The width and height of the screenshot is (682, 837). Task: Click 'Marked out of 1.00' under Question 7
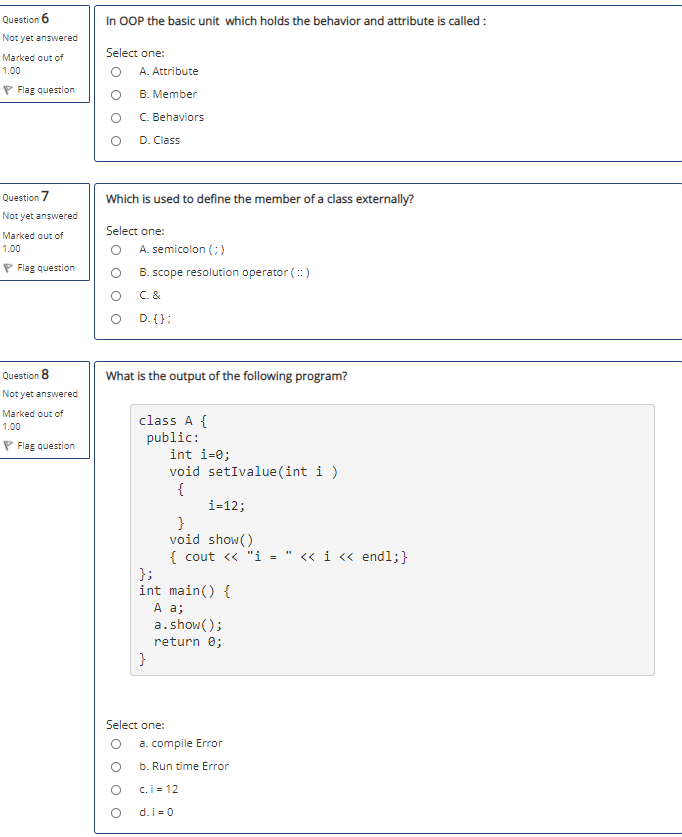click(33, 242)
